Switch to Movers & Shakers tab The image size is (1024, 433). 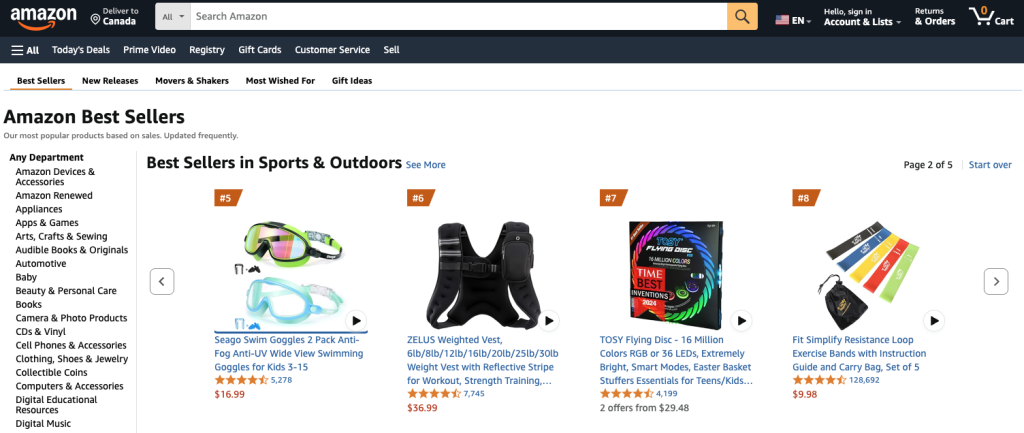pyautogui.click(x=192, y=81)
